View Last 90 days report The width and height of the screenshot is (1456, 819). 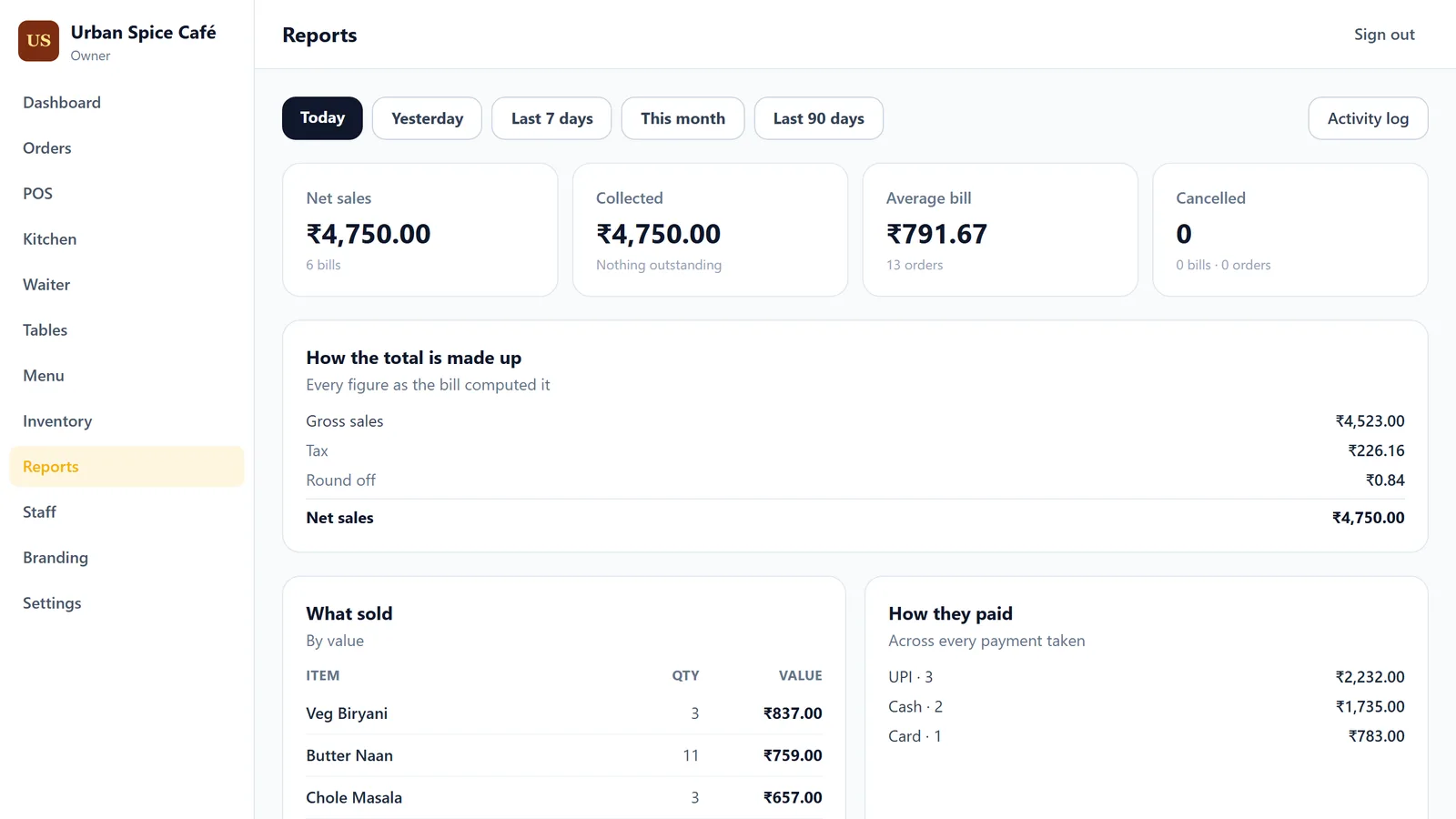[818, 118]
